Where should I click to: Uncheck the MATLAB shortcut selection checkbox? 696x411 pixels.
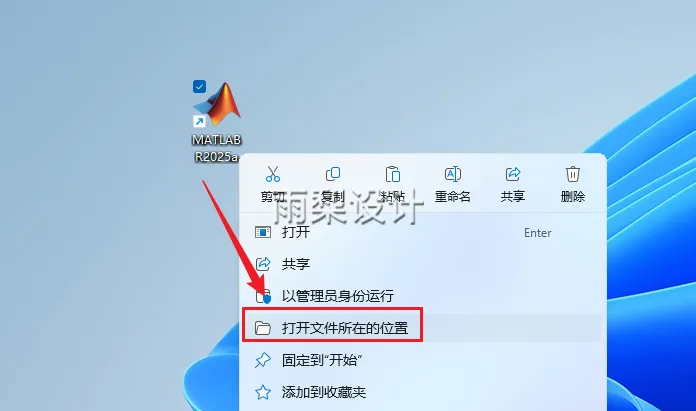click(199, 86)
